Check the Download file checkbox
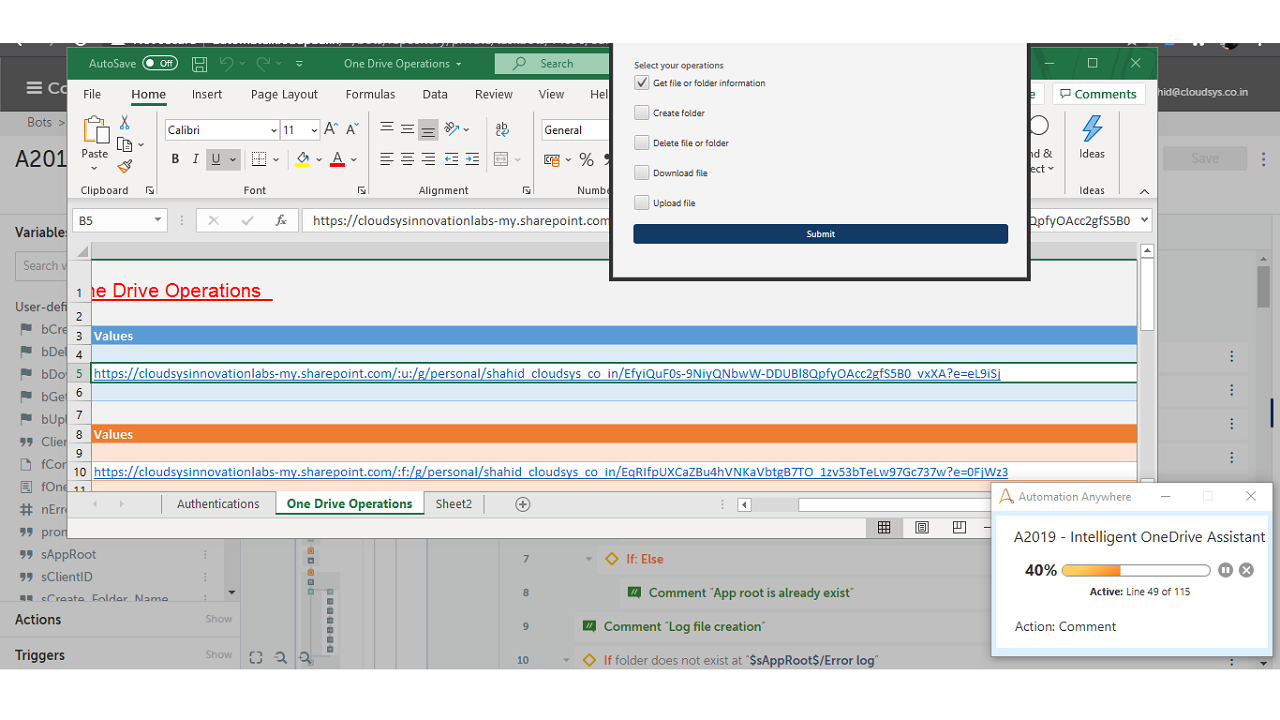Image resolution: width=1280 pixels, height=720 pixels. (642, 173)
